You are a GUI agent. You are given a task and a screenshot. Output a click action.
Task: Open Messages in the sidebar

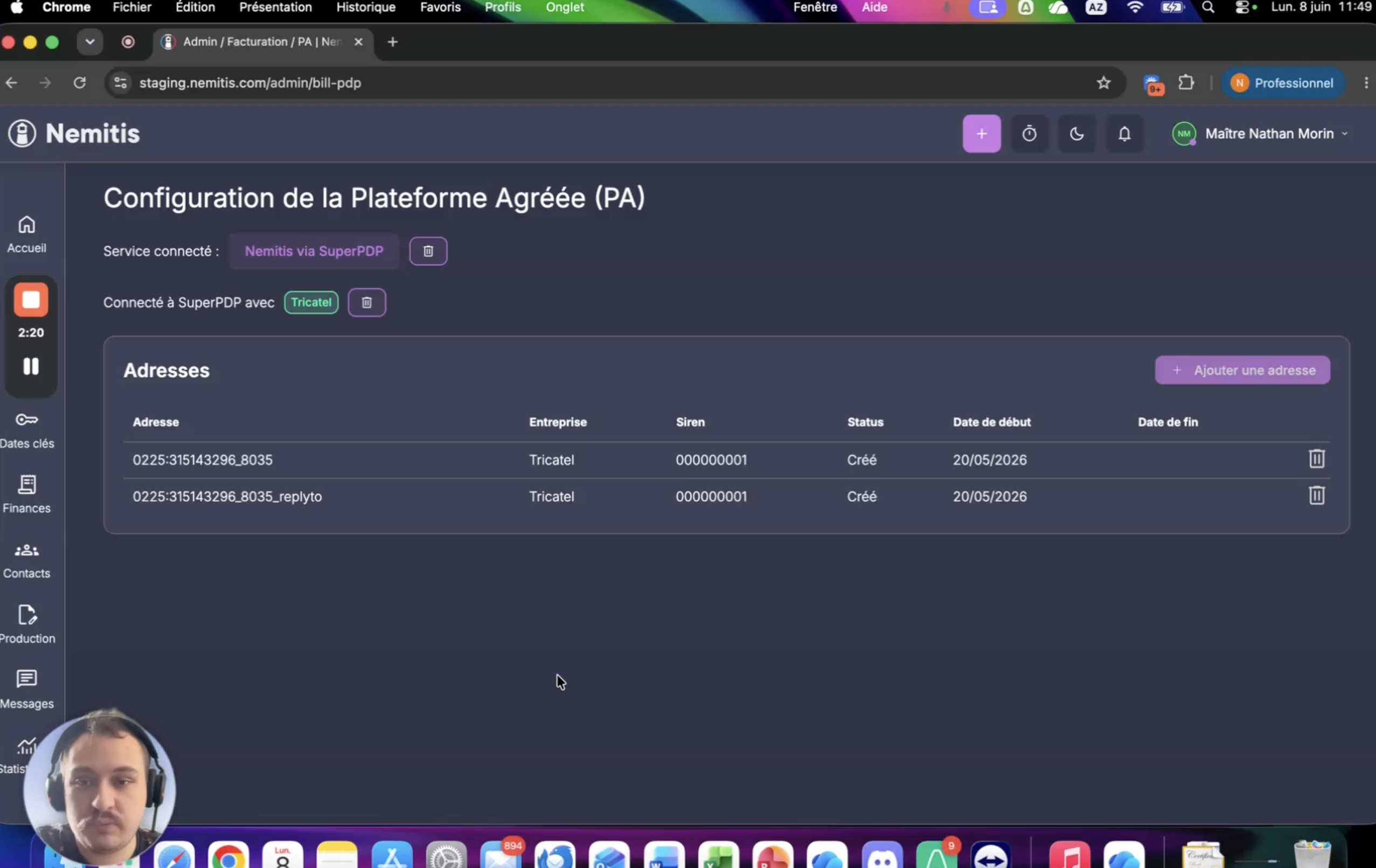point(27,690)
